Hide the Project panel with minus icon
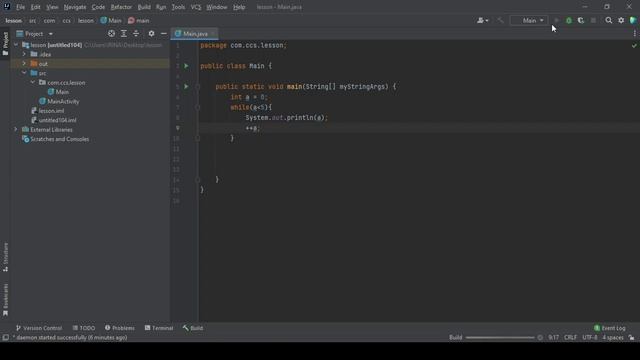The image size is (640, 360). pos(164,33)
